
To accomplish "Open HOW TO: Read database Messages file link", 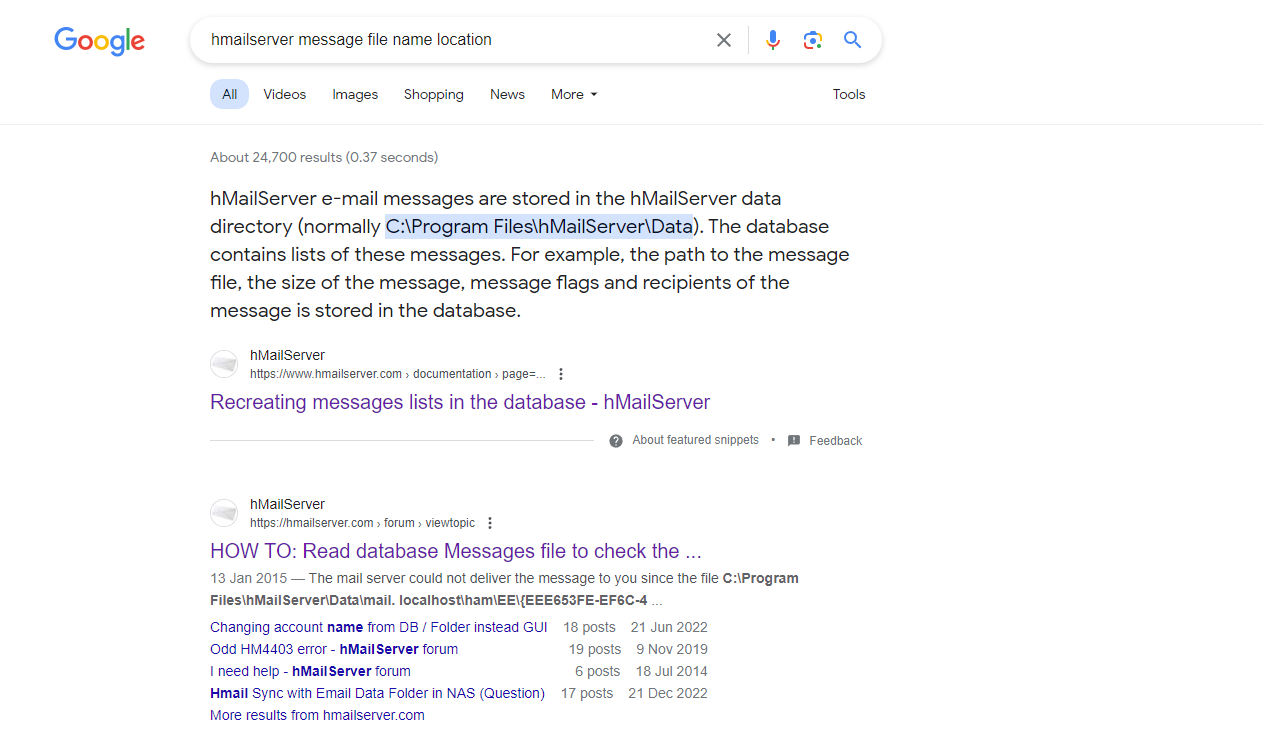I will click(x=456, y=551).
